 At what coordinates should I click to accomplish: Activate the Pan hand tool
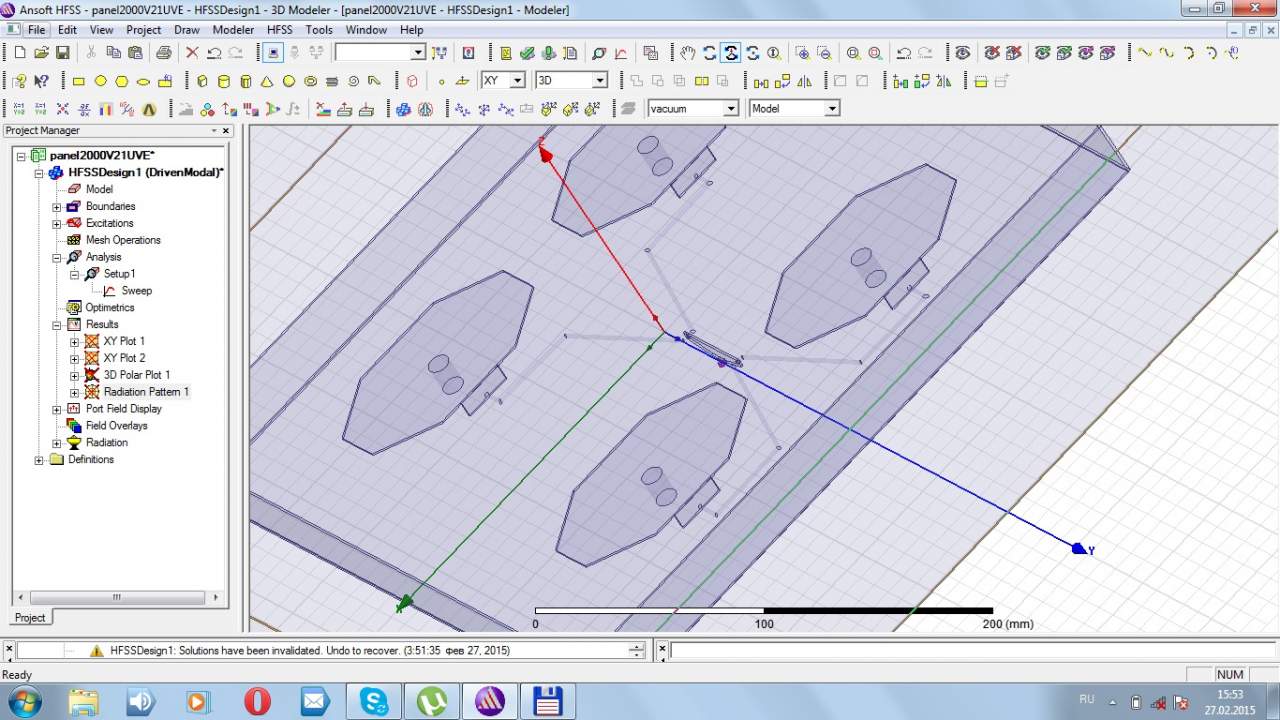click(687, 53)
